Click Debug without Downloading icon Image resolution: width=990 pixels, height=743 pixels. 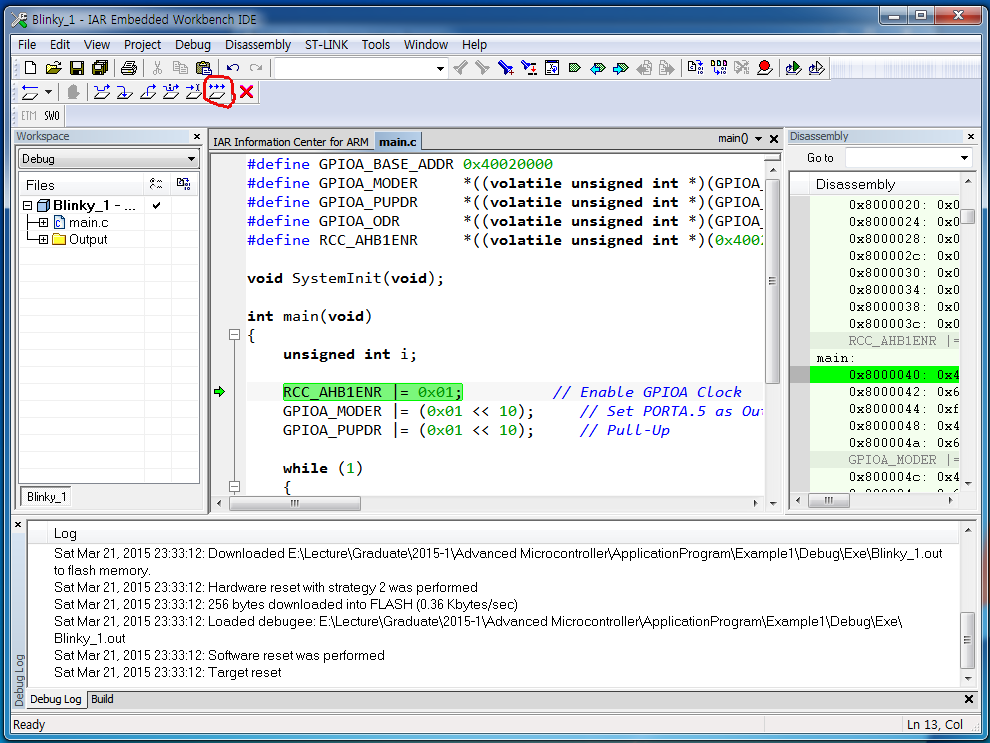[x=816, y=68]
